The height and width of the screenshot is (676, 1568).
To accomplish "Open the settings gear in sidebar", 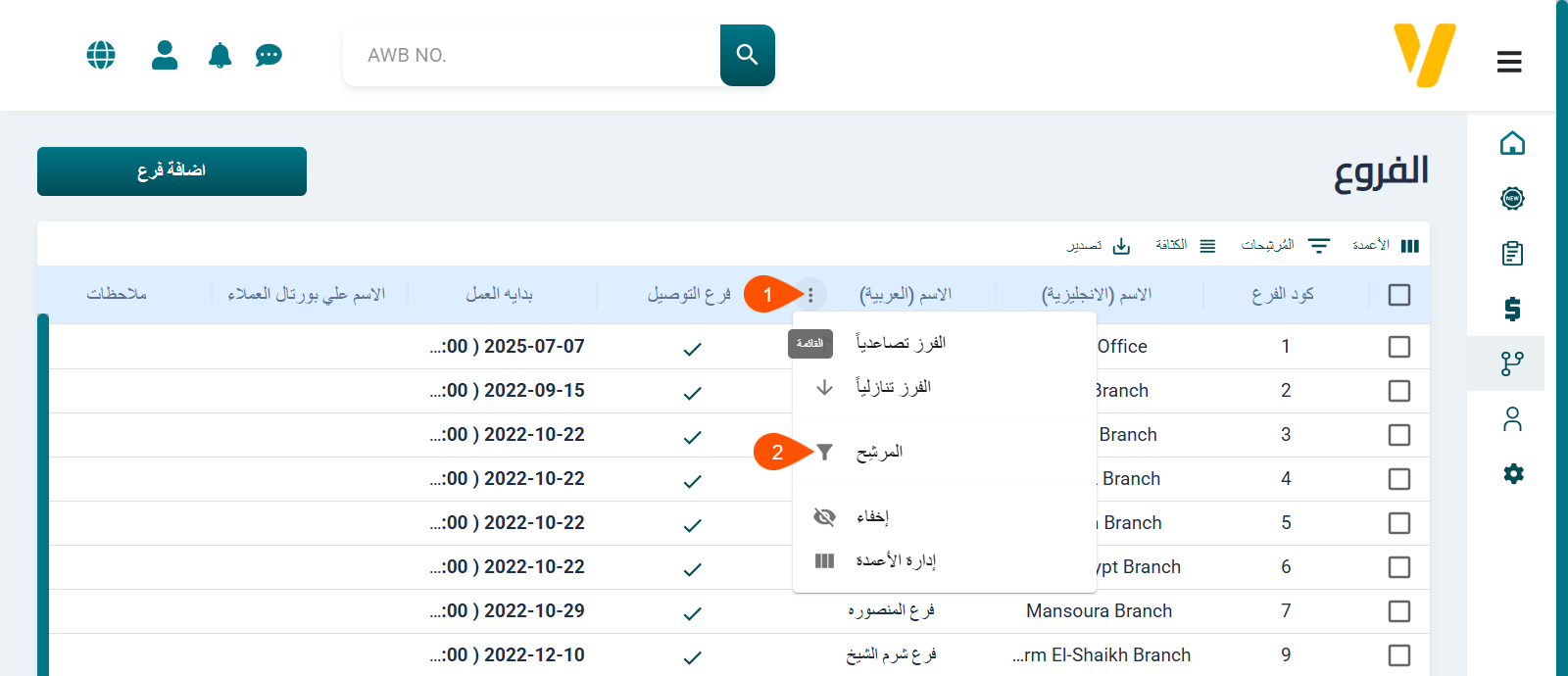I will [1513, 474].
